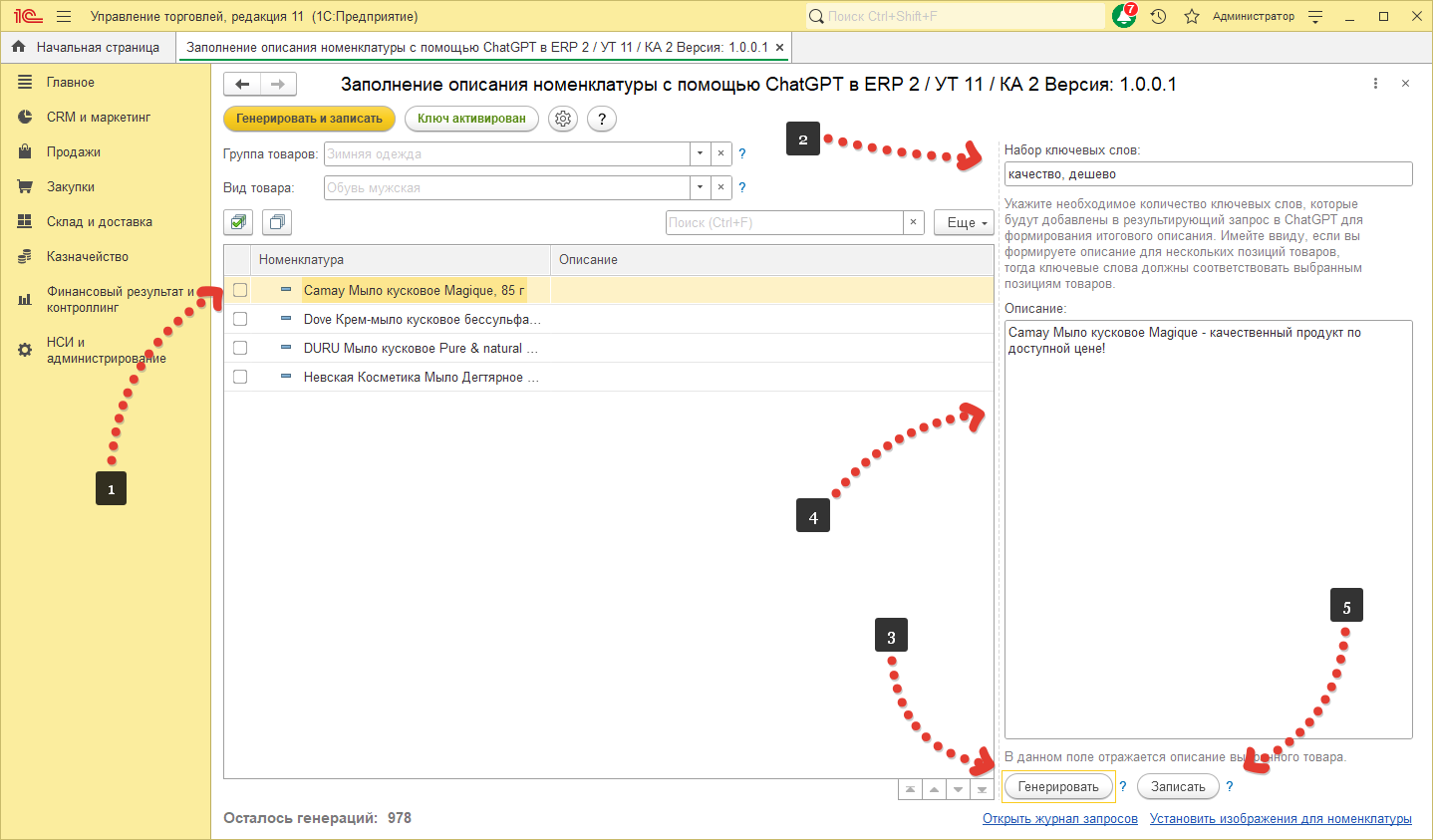Open the notifications bell icon
The image size is (1433, 840).
(1124, 16)
